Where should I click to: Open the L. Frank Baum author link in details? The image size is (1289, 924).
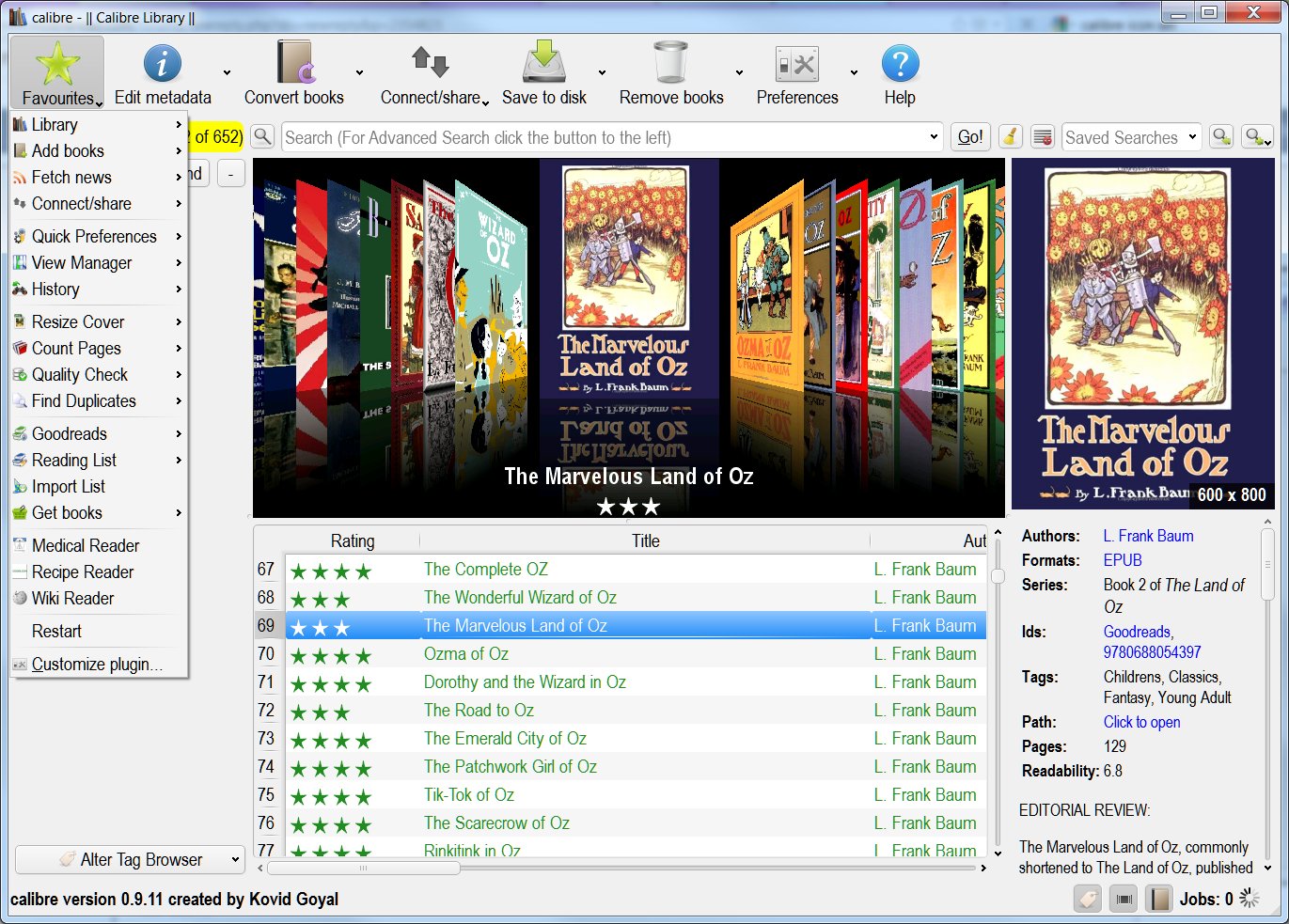(1148, 536)
